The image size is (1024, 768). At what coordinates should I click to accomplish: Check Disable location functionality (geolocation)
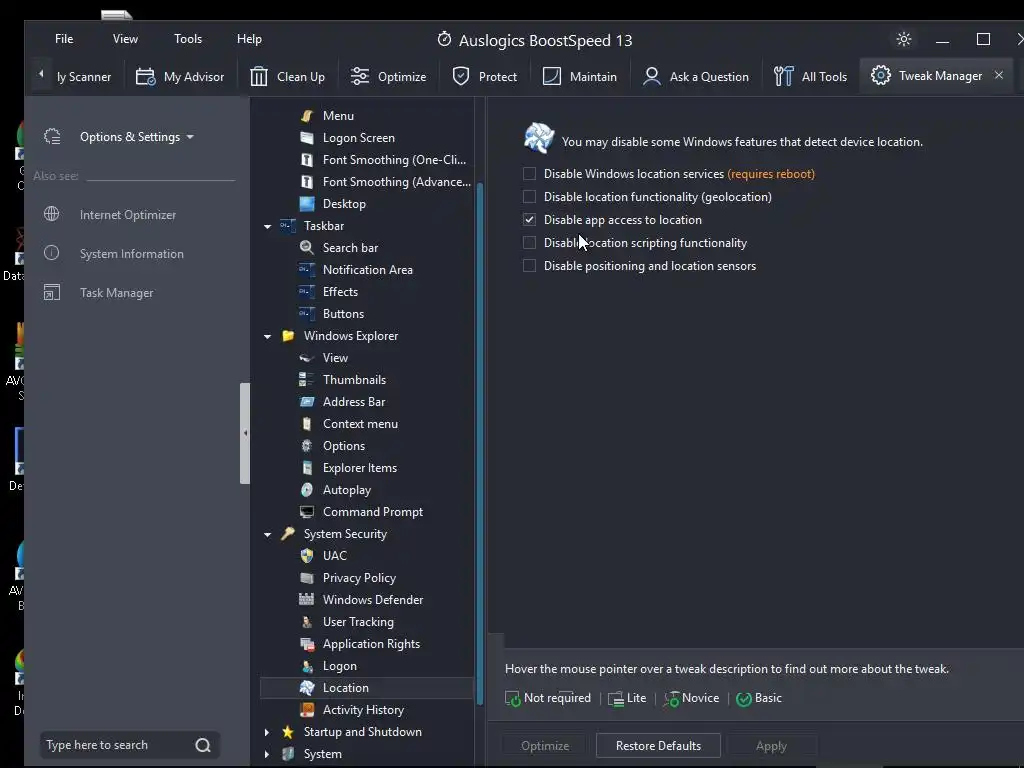click(x=530, y=197)
